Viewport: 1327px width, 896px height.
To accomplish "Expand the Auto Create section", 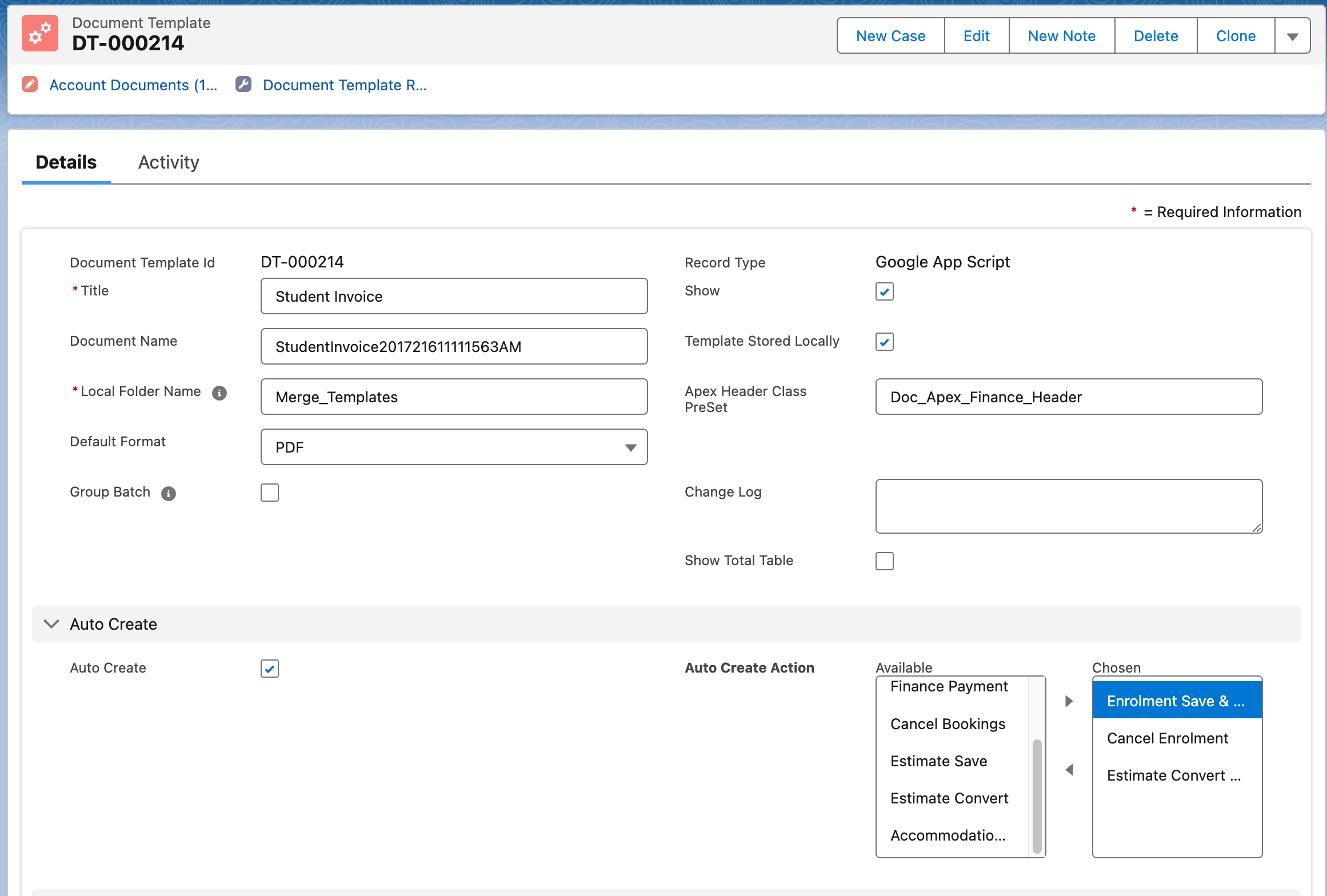I will pyautogui.click(x=51, y=624).
